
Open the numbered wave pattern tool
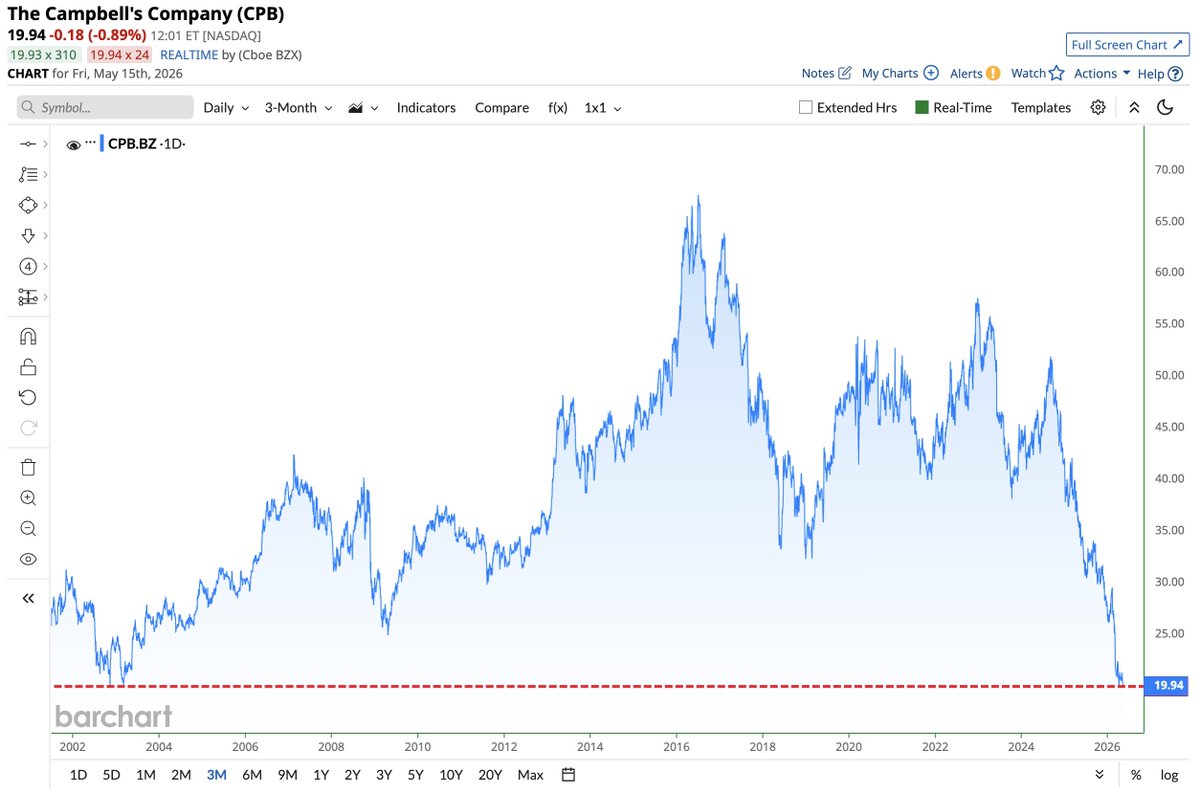[28, 267]
